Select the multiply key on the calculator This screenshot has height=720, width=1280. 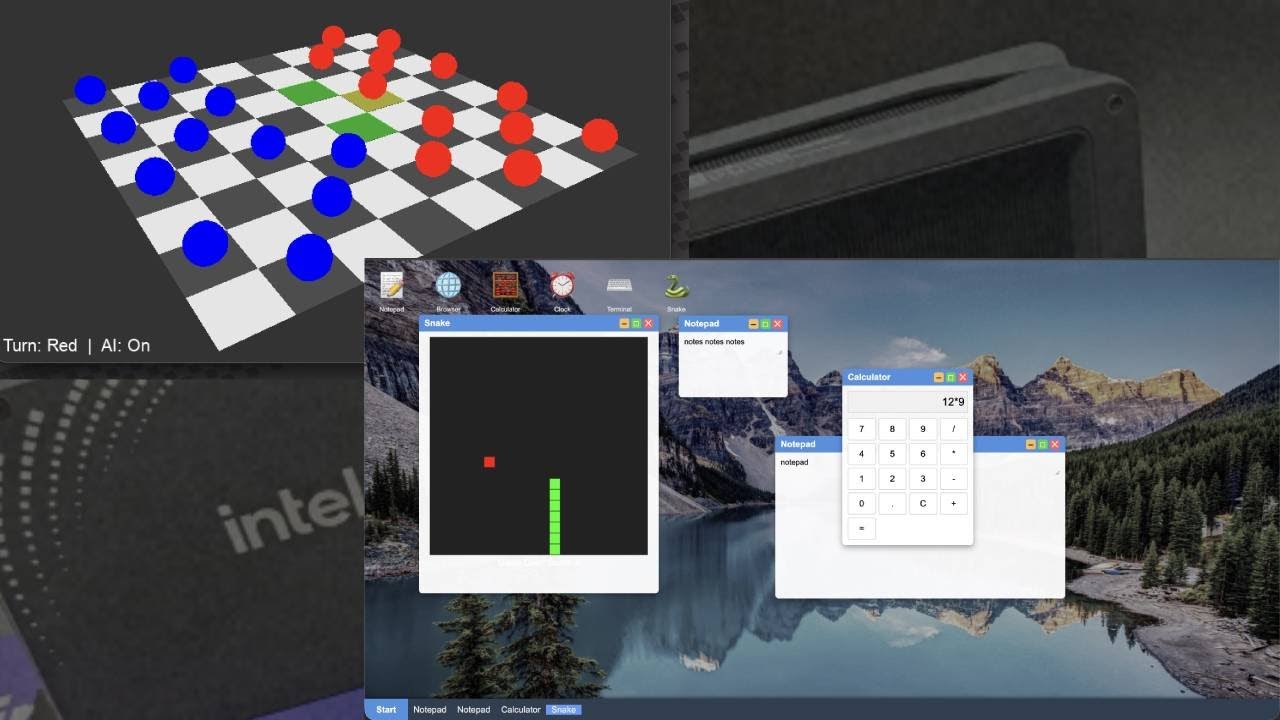[954, 454]
